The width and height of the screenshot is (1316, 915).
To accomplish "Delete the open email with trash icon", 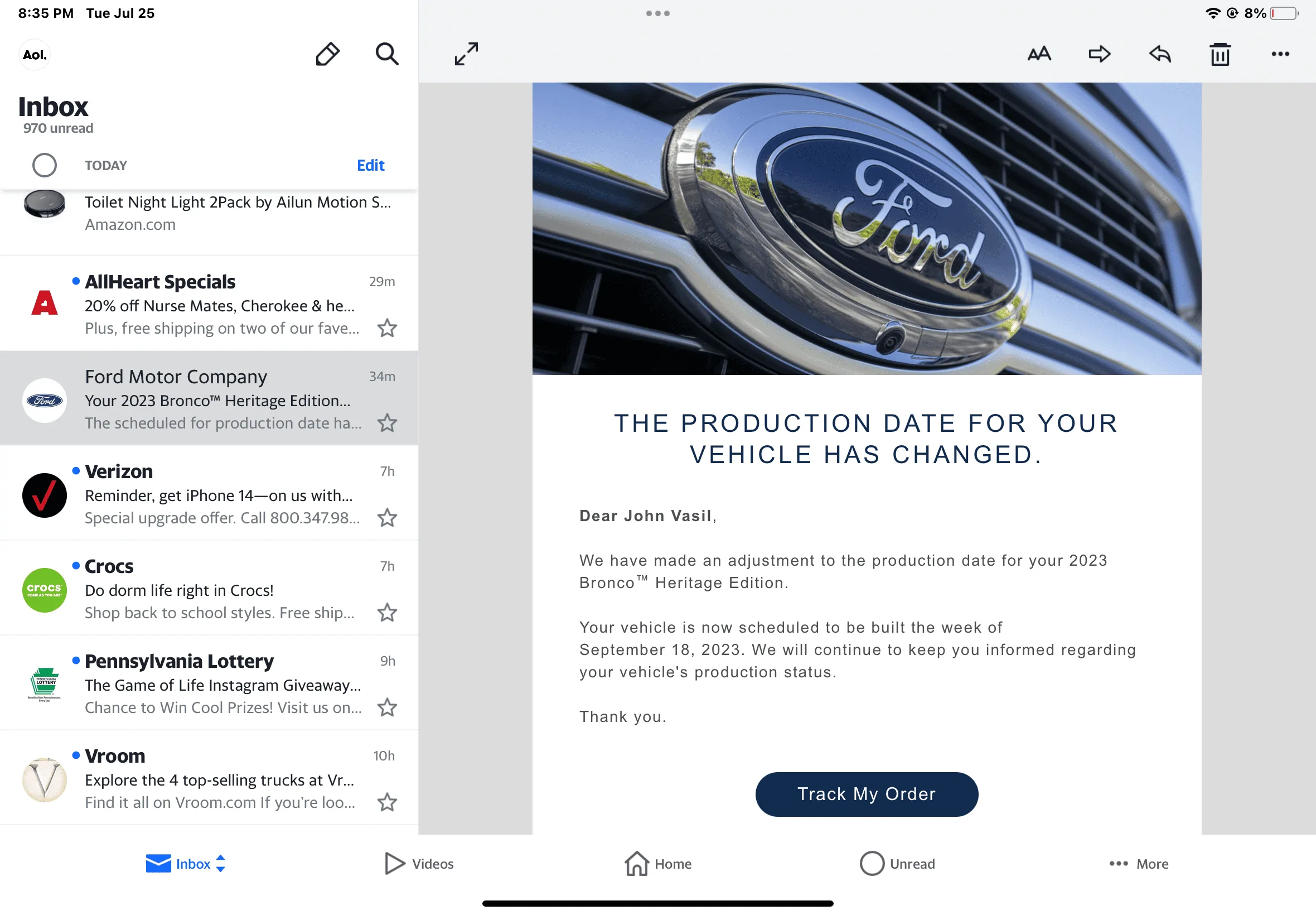I will (1220, 55).
